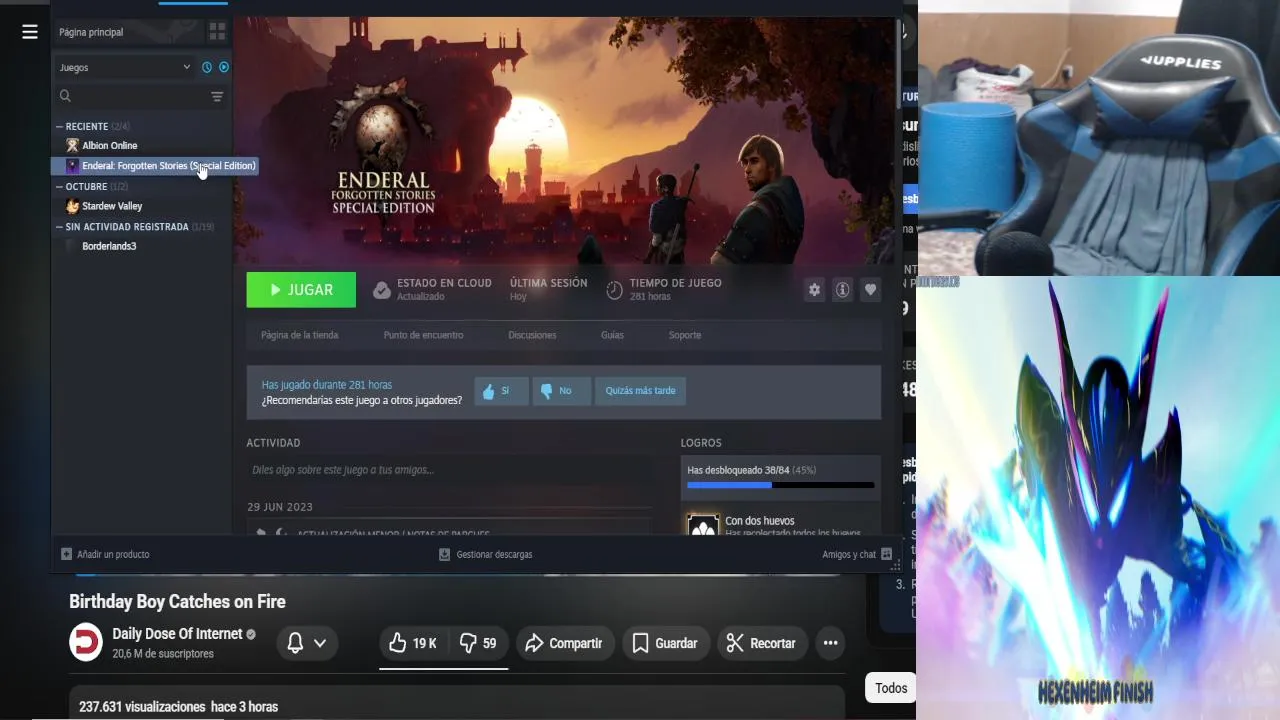Screen dimensions: 1280x720
Task: Open Página de la tienda tab
Action: (x=300, y=335)
